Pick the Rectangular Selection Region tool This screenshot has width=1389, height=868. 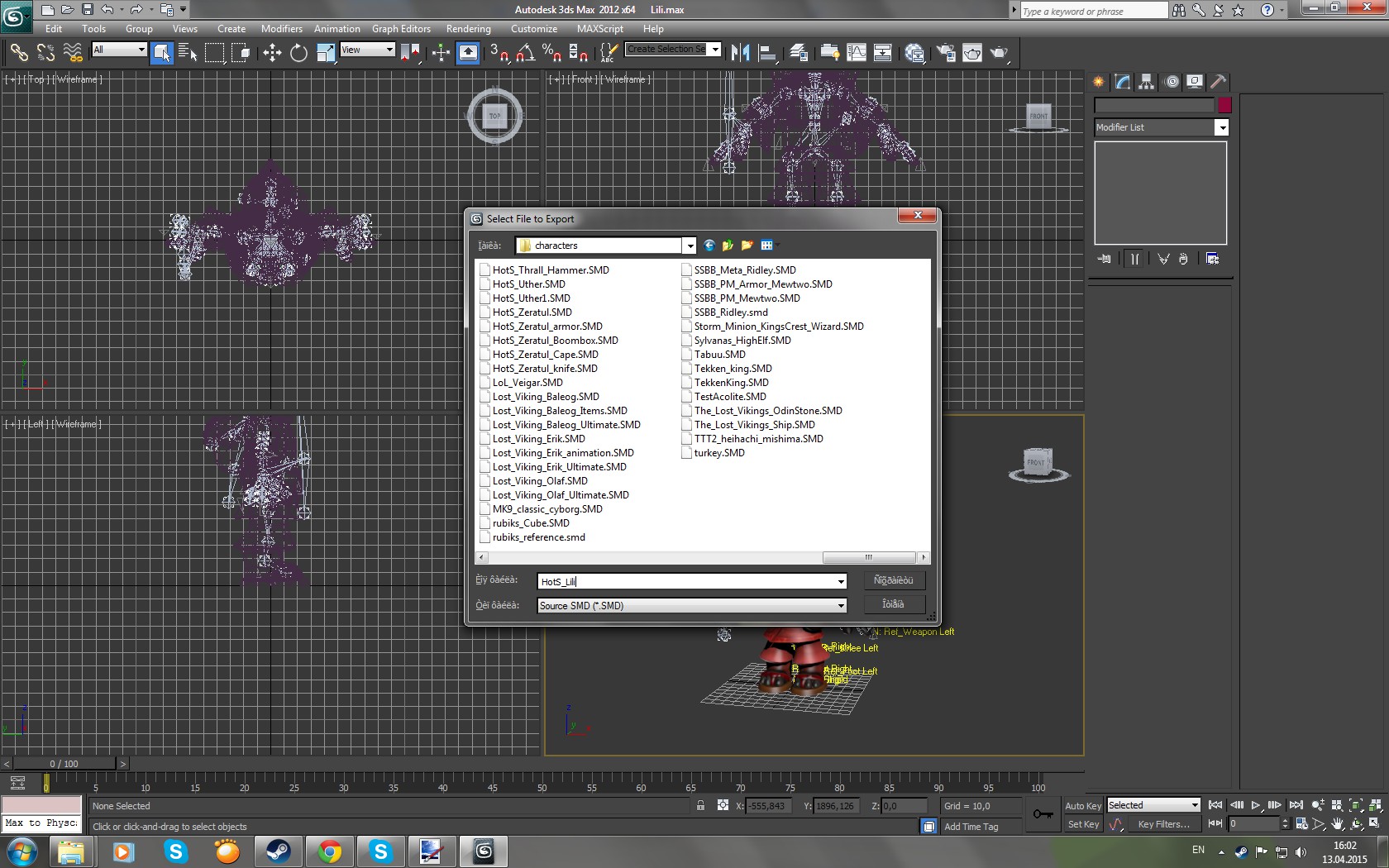[215, 53]
